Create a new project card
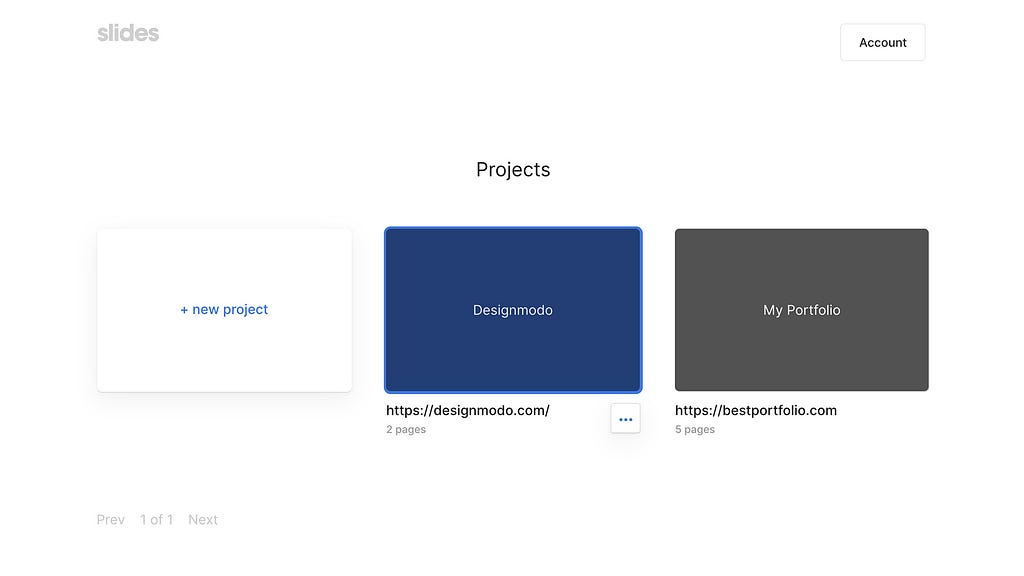The image size is (1024, 576). click(x=224, y=310)
